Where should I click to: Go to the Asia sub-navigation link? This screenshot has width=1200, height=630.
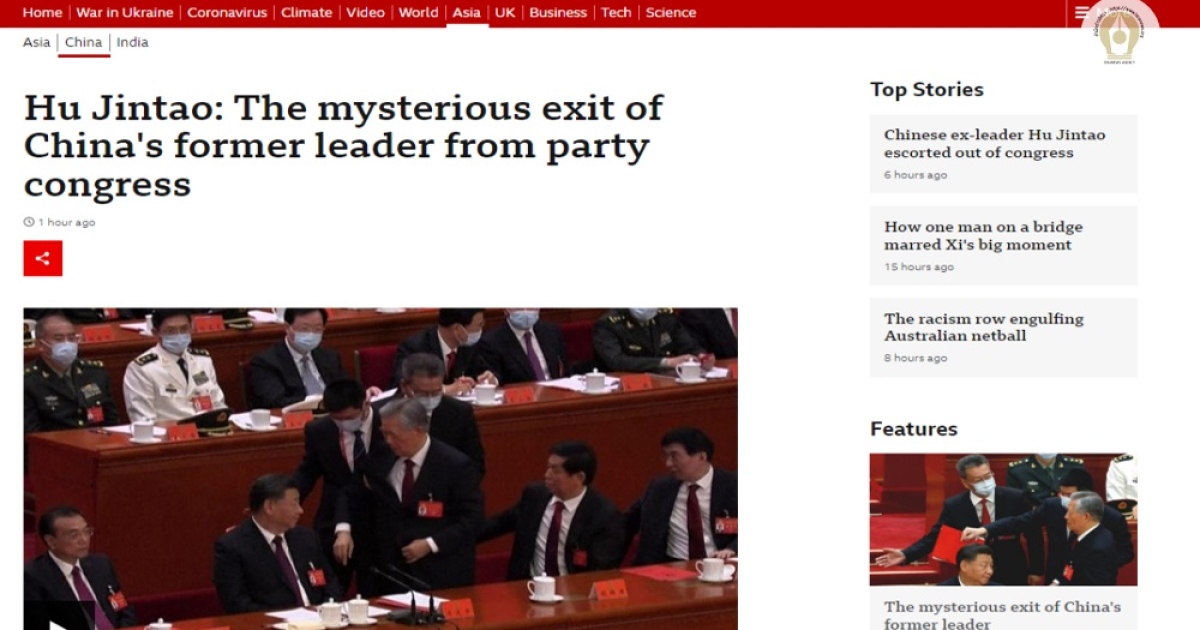click(x=37, y=42)
